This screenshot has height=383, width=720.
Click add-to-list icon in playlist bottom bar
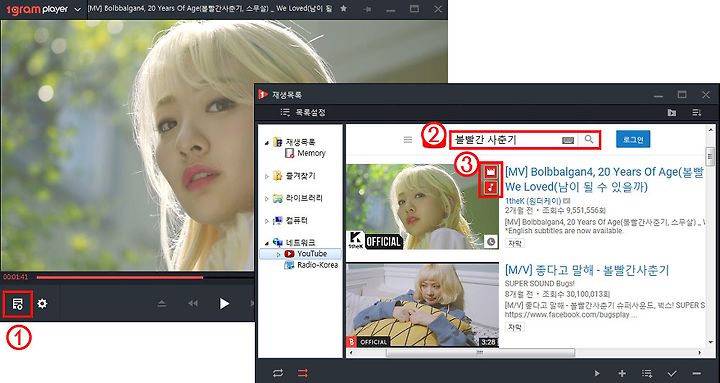[647, 373]
